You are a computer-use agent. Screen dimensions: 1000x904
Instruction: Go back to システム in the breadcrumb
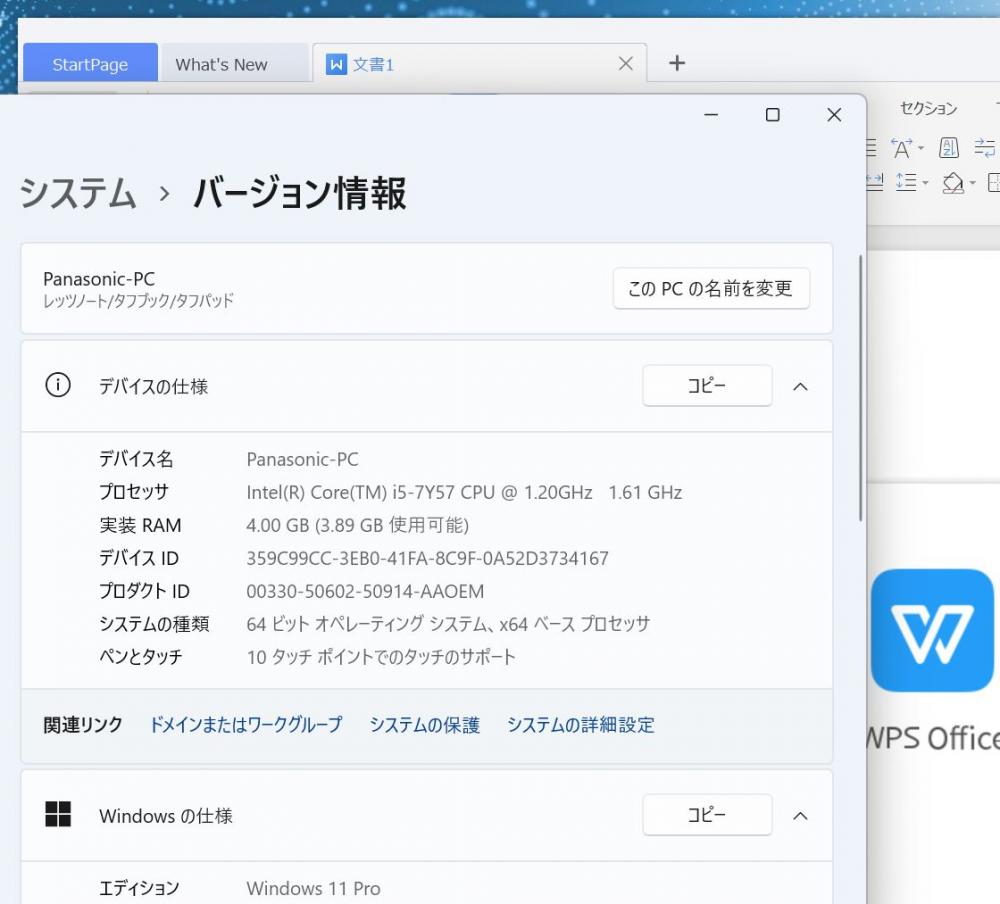click(78, 193)
